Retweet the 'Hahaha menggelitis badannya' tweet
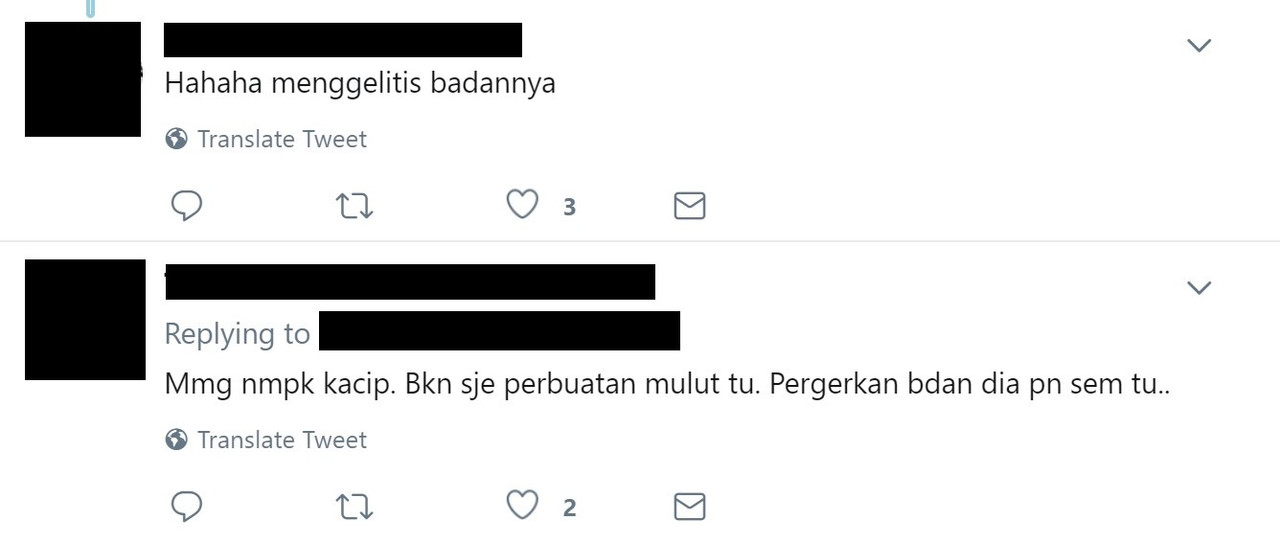 point(354,207)
